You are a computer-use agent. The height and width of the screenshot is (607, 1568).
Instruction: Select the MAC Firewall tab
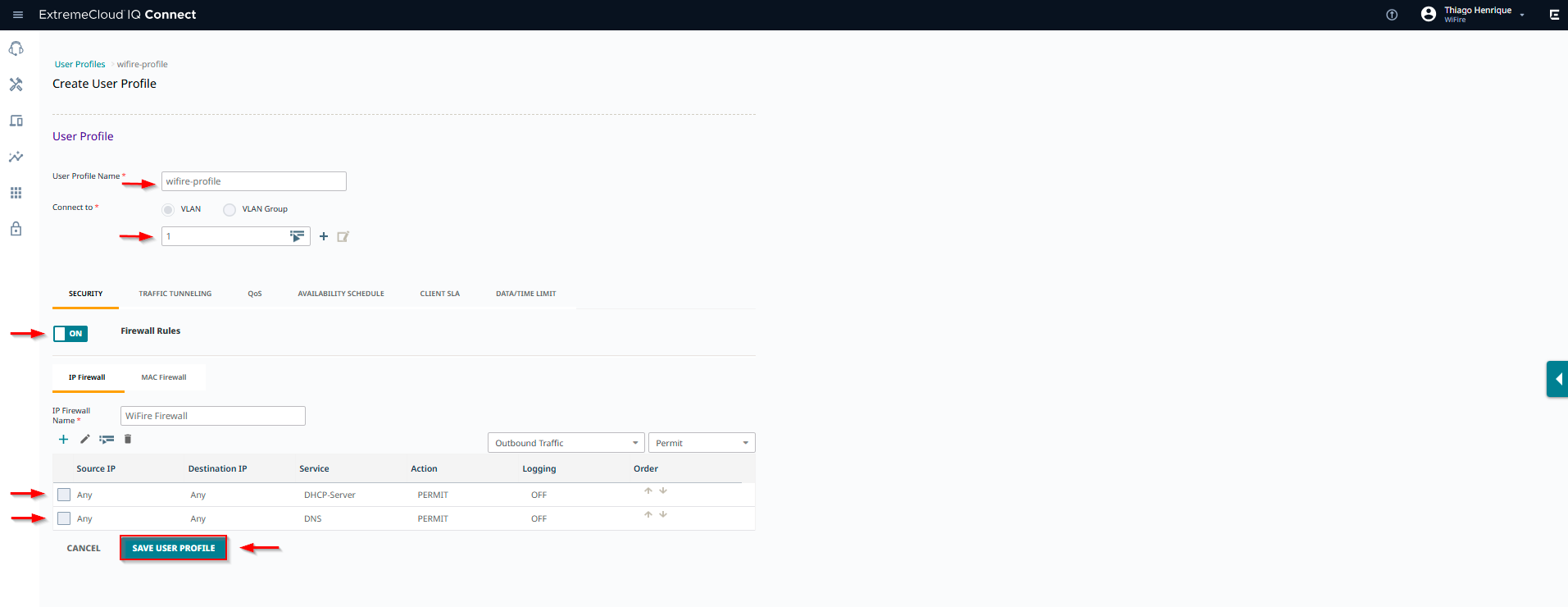(164, 377)
